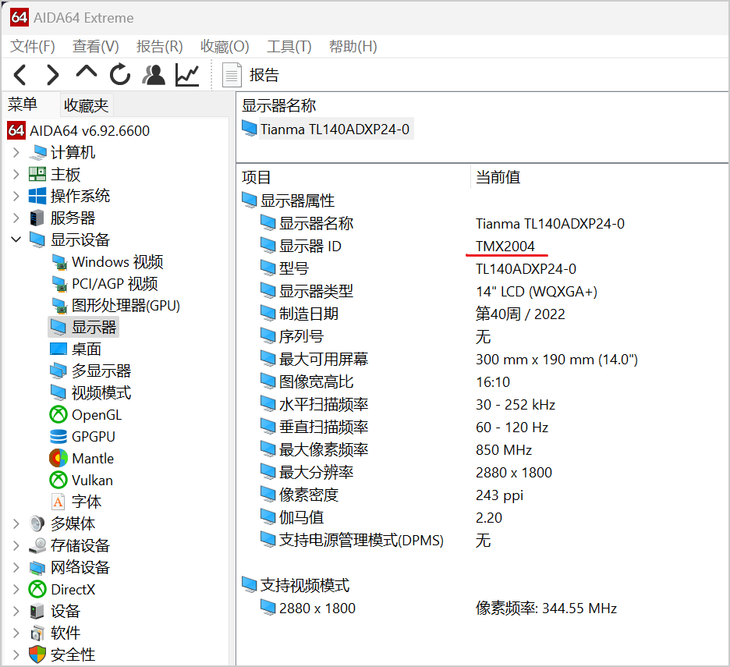
Task: Click the 当前值 column header
Action: click(498, 177)
